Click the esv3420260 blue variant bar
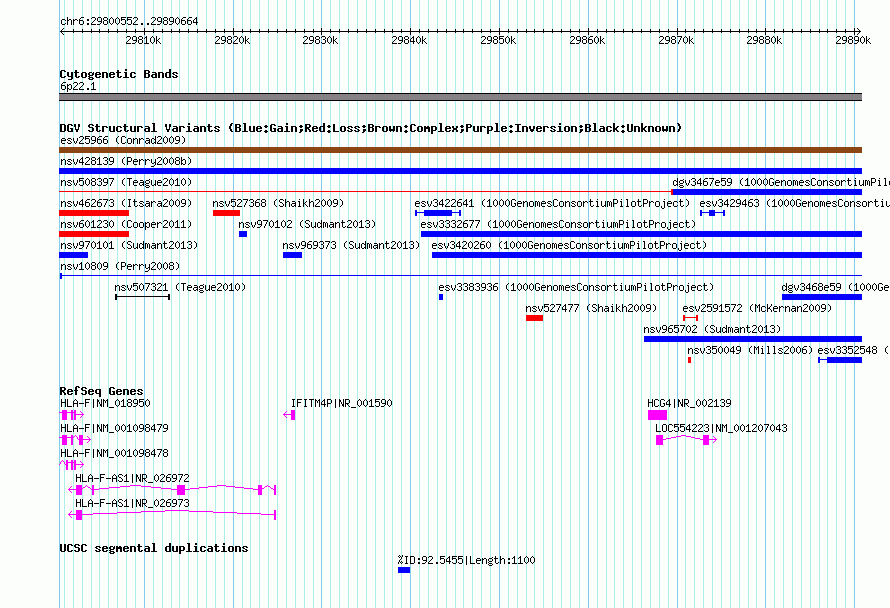 [x=647, y=255]
